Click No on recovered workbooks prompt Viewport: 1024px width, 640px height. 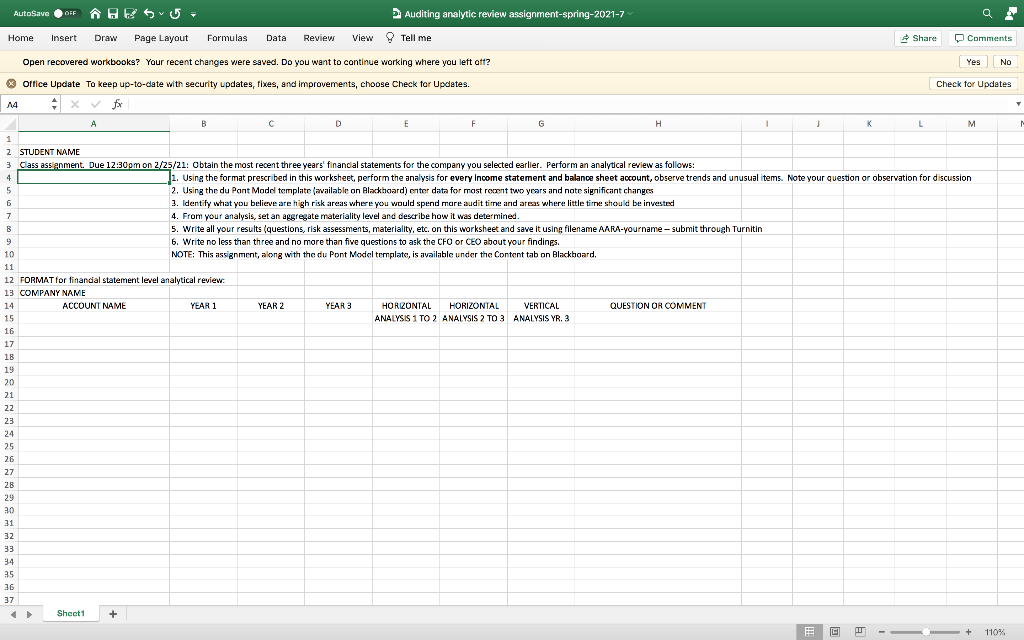tap(1006, 62)
